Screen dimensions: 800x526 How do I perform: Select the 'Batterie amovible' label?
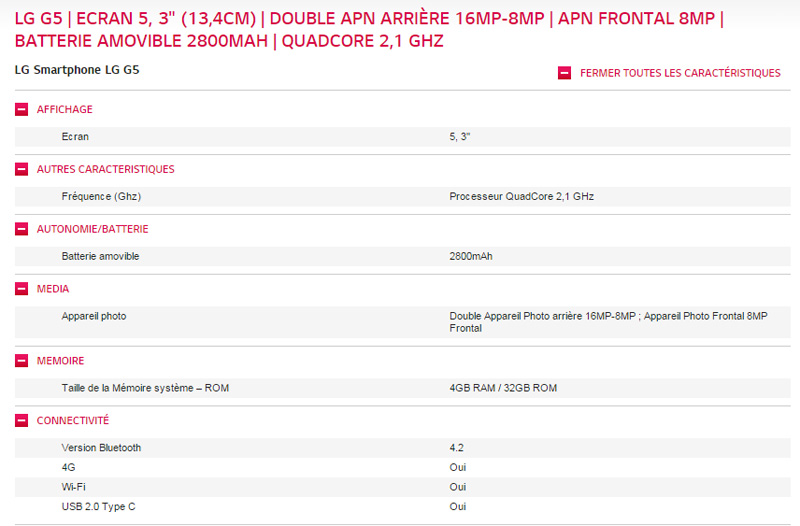coord(101,256)
